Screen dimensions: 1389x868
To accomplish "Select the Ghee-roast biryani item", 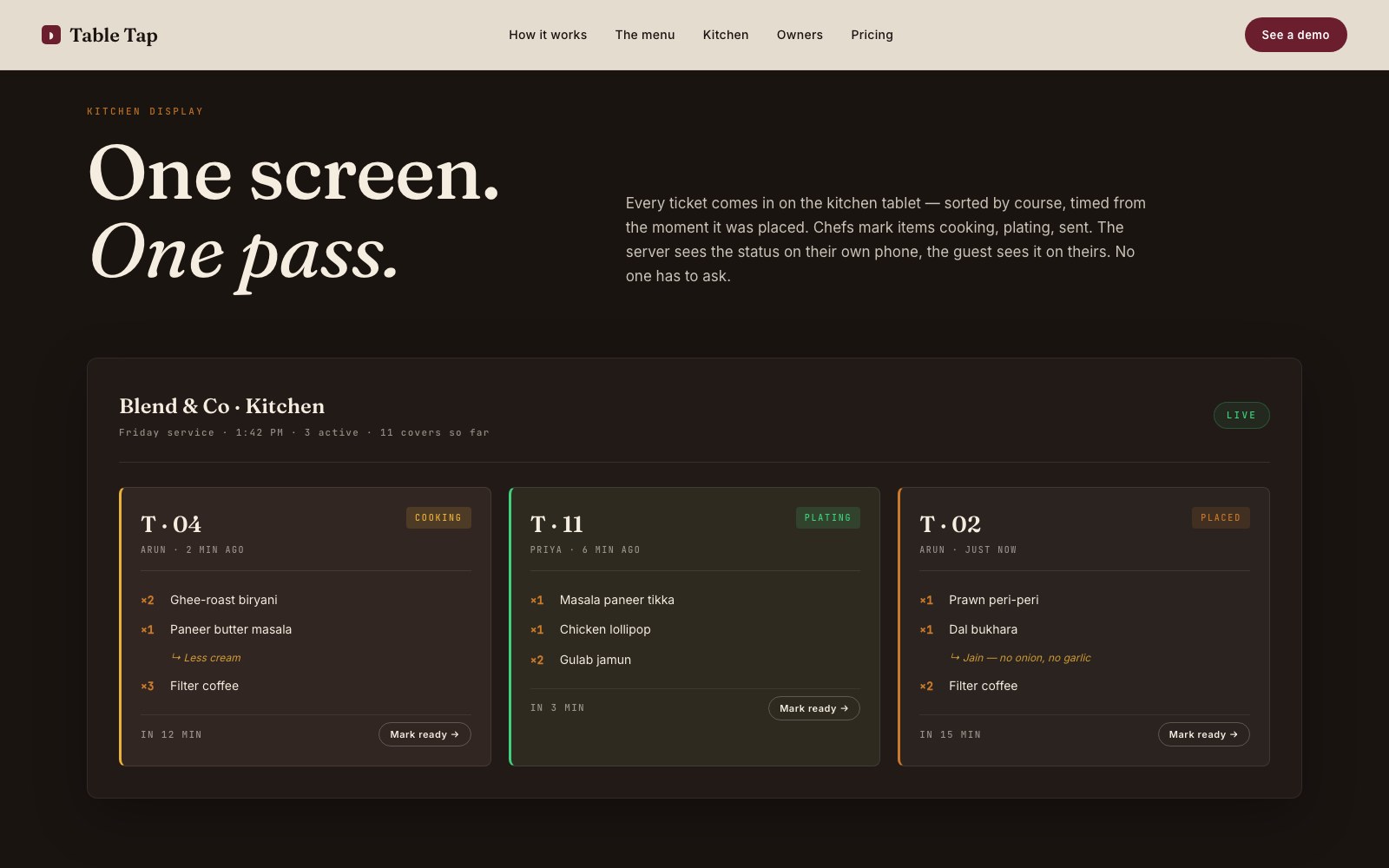I will coord(224,600).
